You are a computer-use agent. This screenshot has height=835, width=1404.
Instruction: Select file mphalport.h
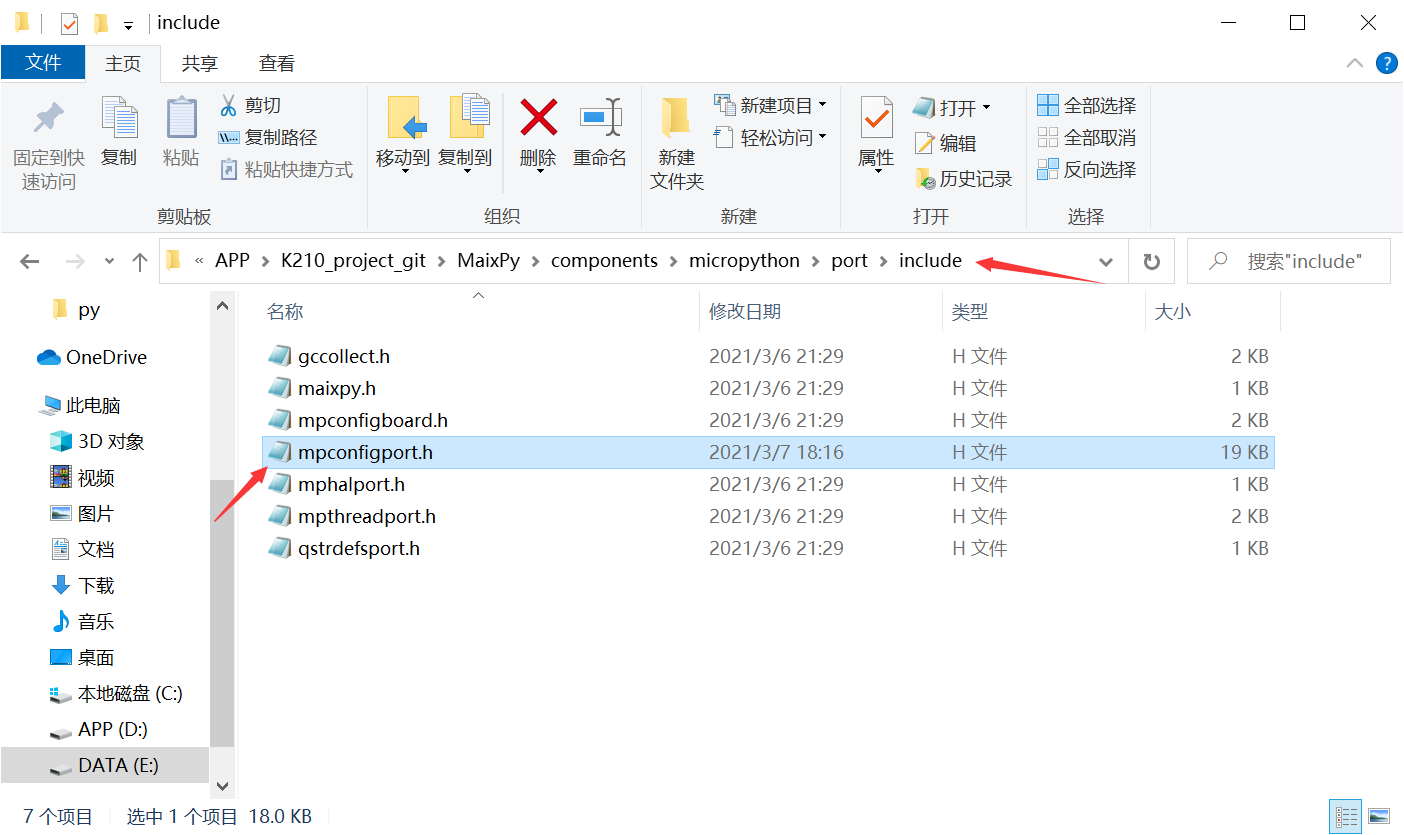tap(768, 484)
